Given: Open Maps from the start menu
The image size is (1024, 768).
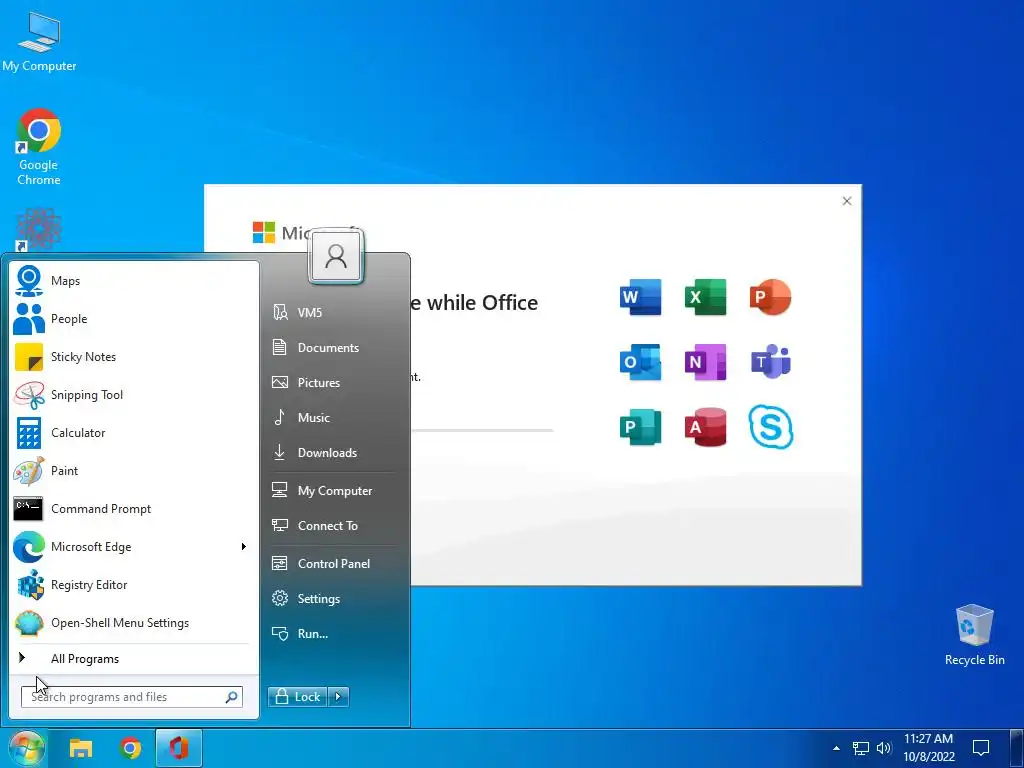Looking at the screenshot, I should pos(134,281).
